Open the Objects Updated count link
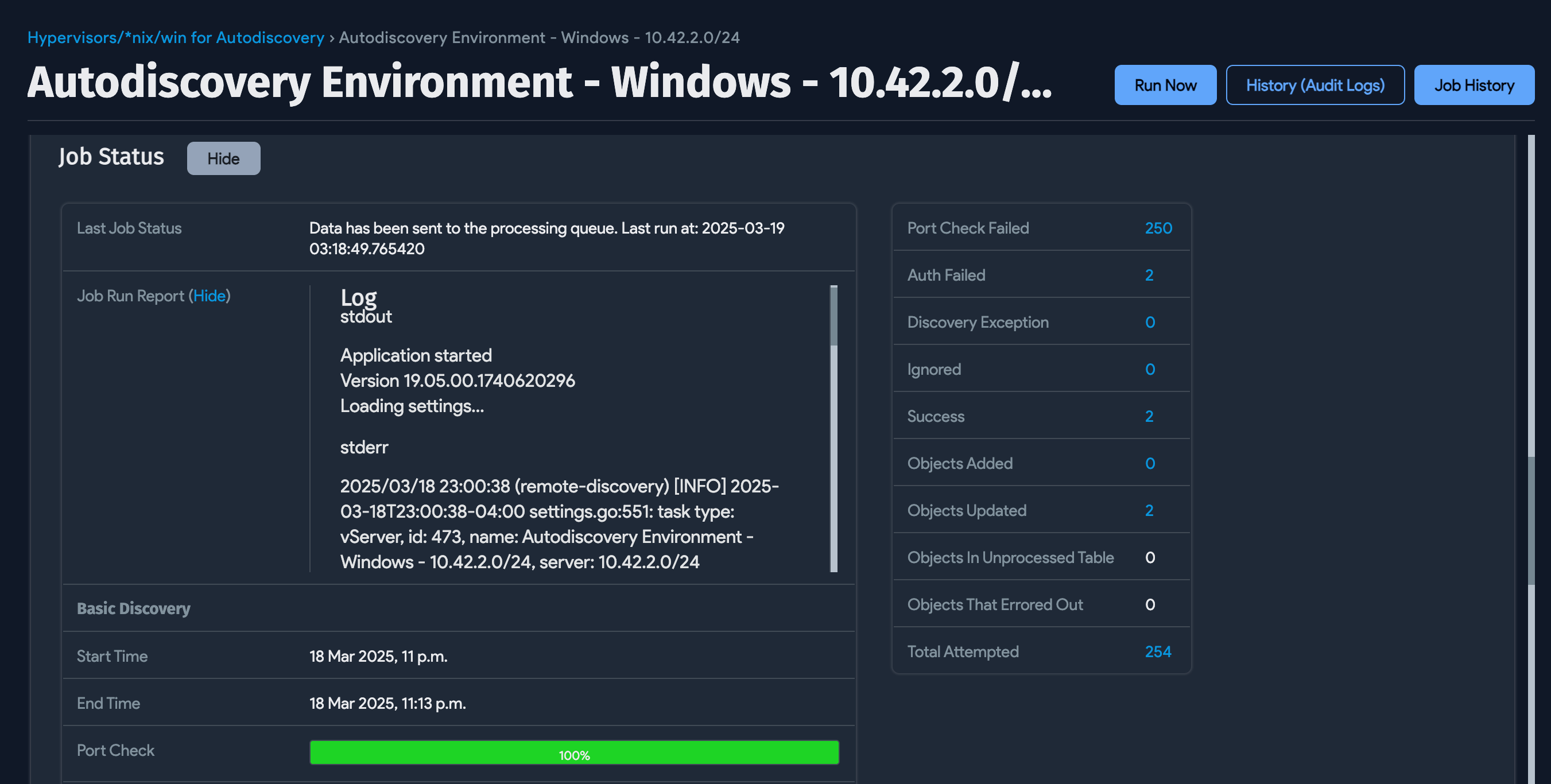The height and width of the screenshot is (784, 1551). [1149, 510]
